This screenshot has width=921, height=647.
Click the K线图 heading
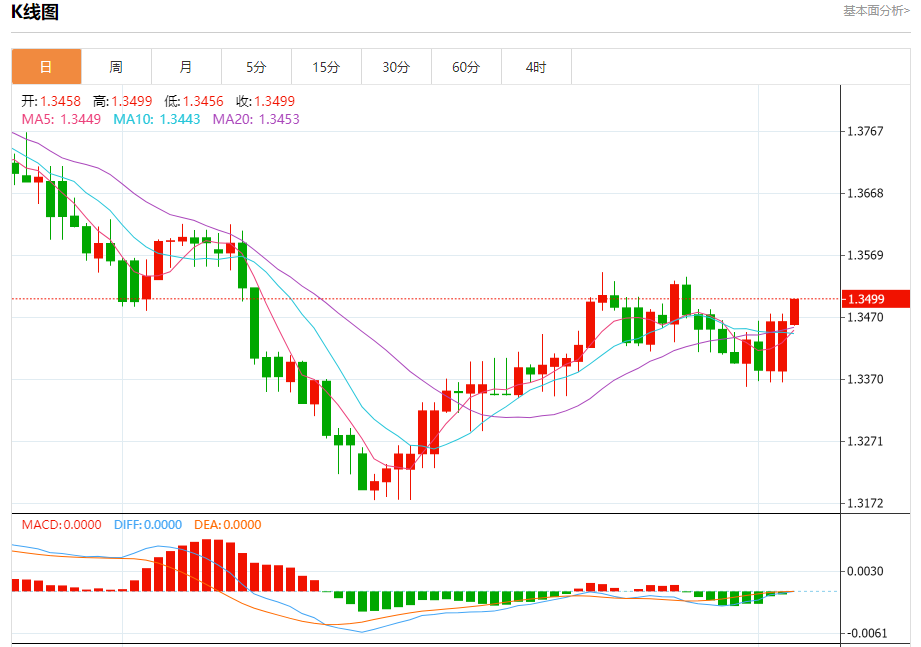[35, 12]
